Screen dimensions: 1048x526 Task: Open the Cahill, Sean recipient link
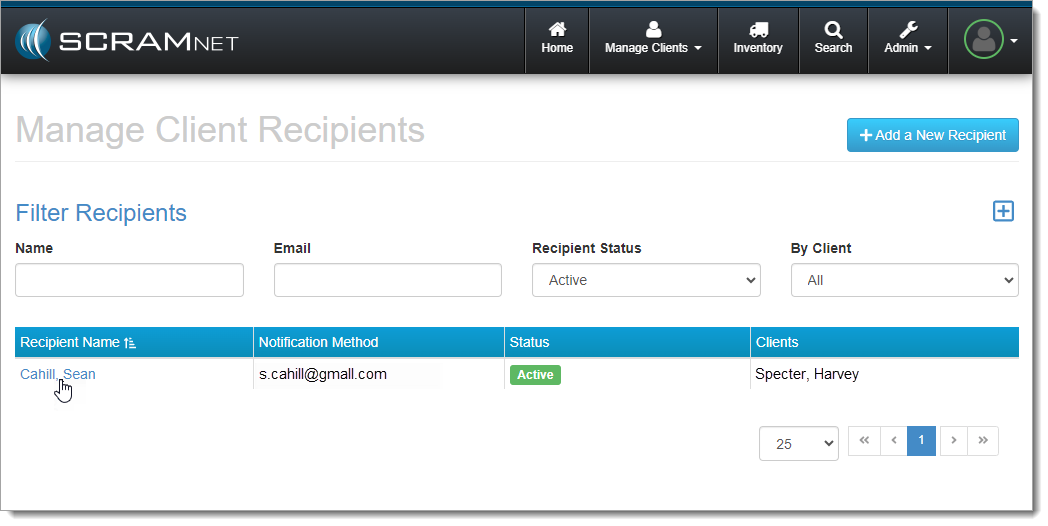tap(58, 374)
